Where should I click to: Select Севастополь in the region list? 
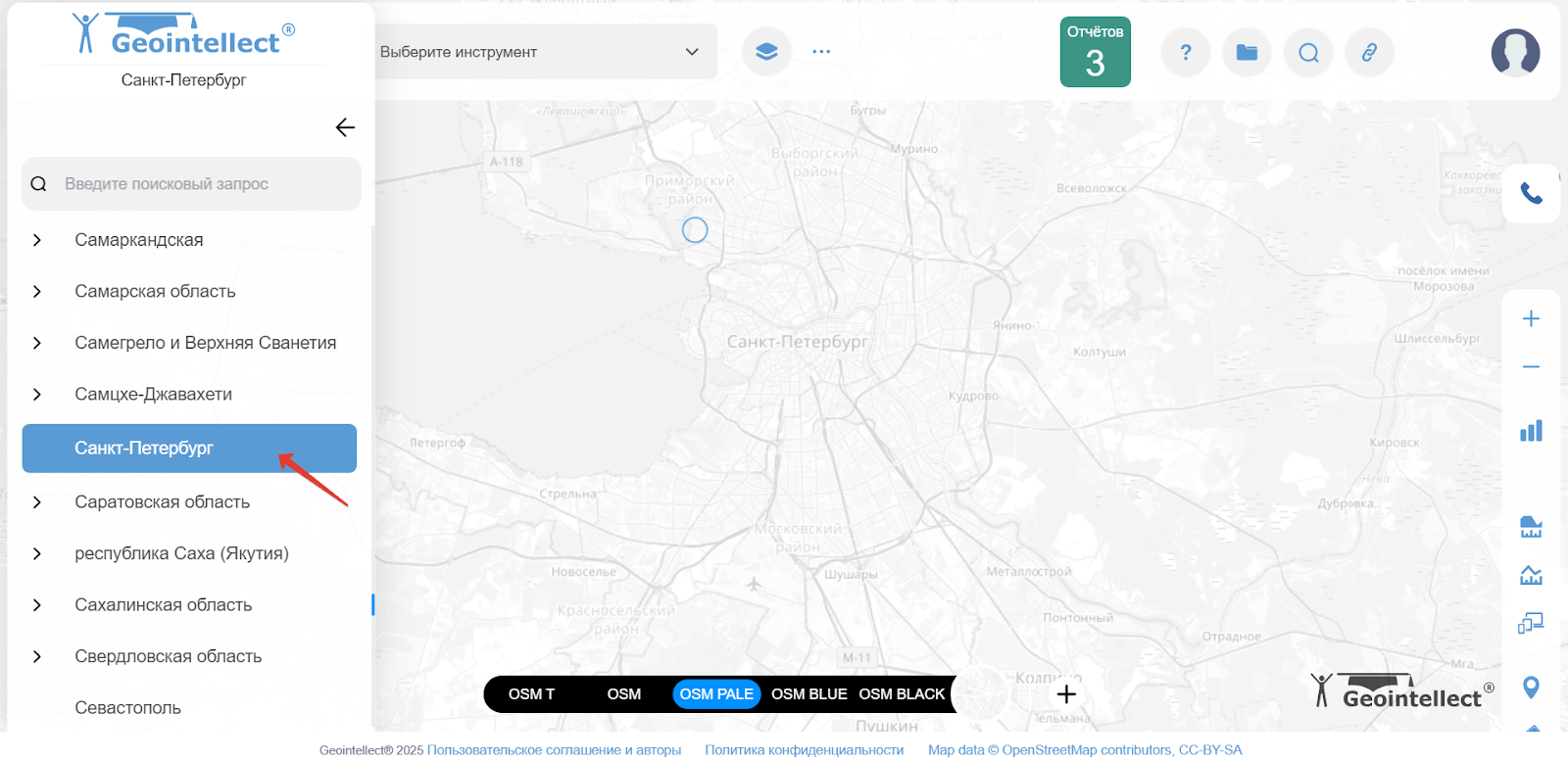click(128, 708)
